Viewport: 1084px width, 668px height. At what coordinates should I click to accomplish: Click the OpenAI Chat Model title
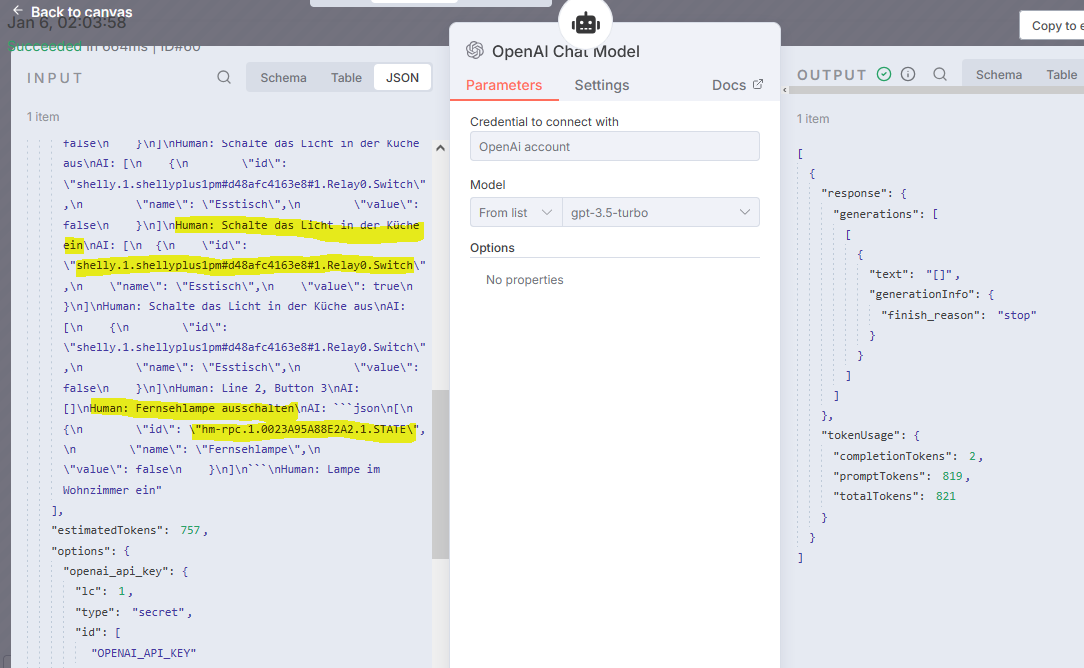(566, 51)
